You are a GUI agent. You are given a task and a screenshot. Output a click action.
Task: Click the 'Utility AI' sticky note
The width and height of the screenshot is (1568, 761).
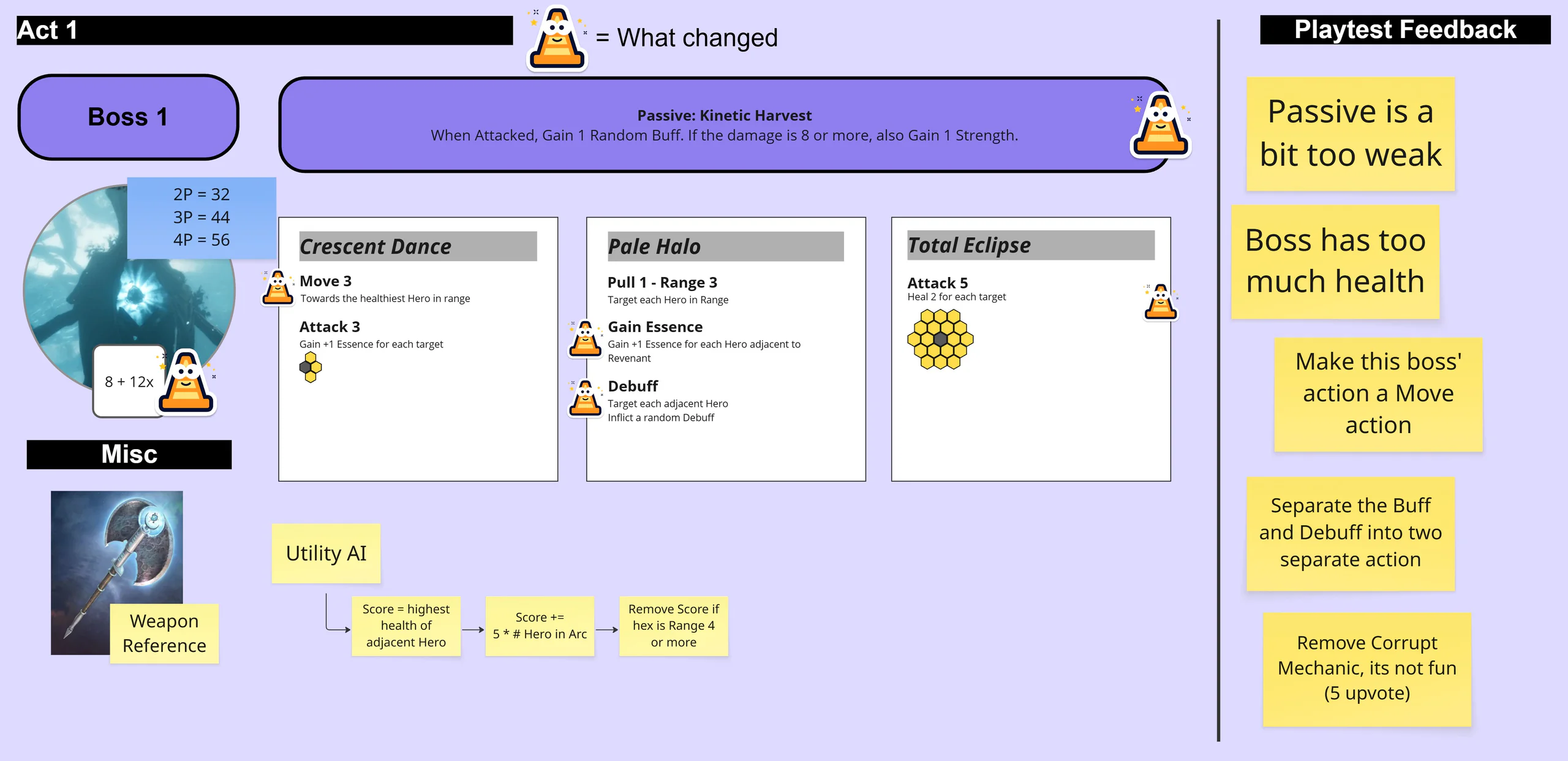point(326,553)
